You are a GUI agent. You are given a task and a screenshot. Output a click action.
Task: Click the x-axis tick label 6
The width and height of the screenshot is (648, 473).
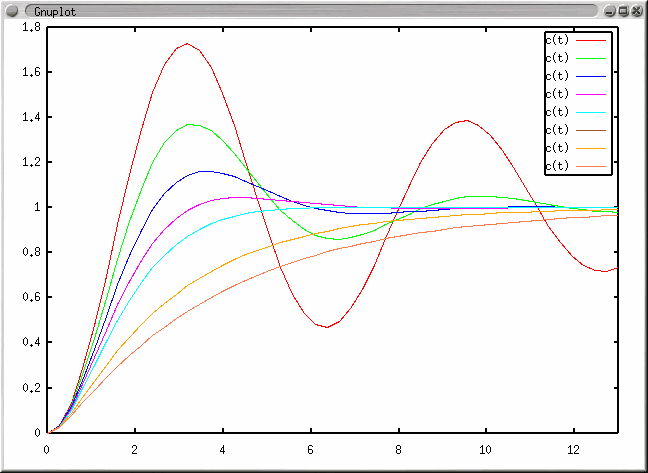pos(310,450)
